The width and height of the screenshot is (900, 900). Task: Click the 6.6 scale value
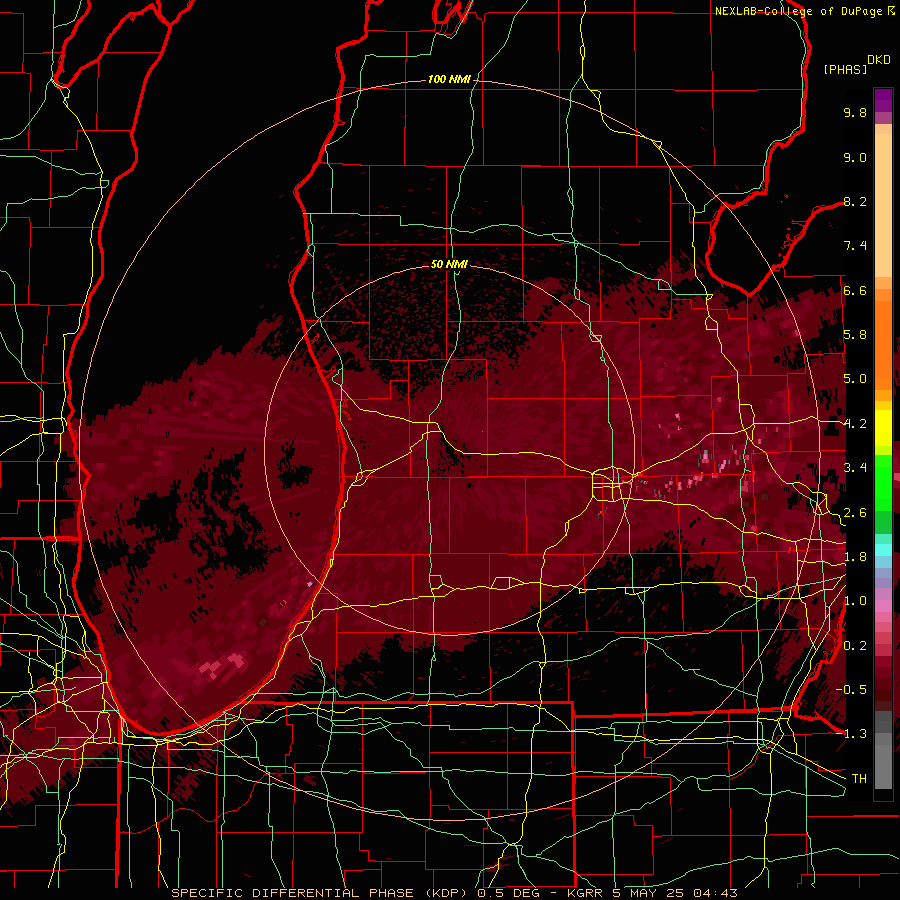[855, 290]
